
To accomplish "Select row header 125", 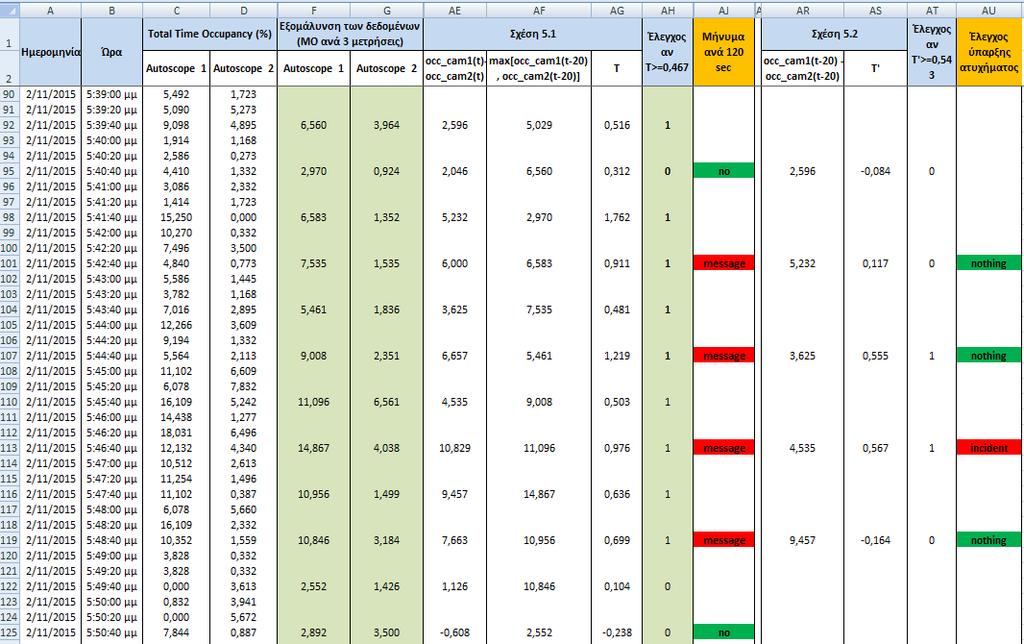I will pos(9,632).
